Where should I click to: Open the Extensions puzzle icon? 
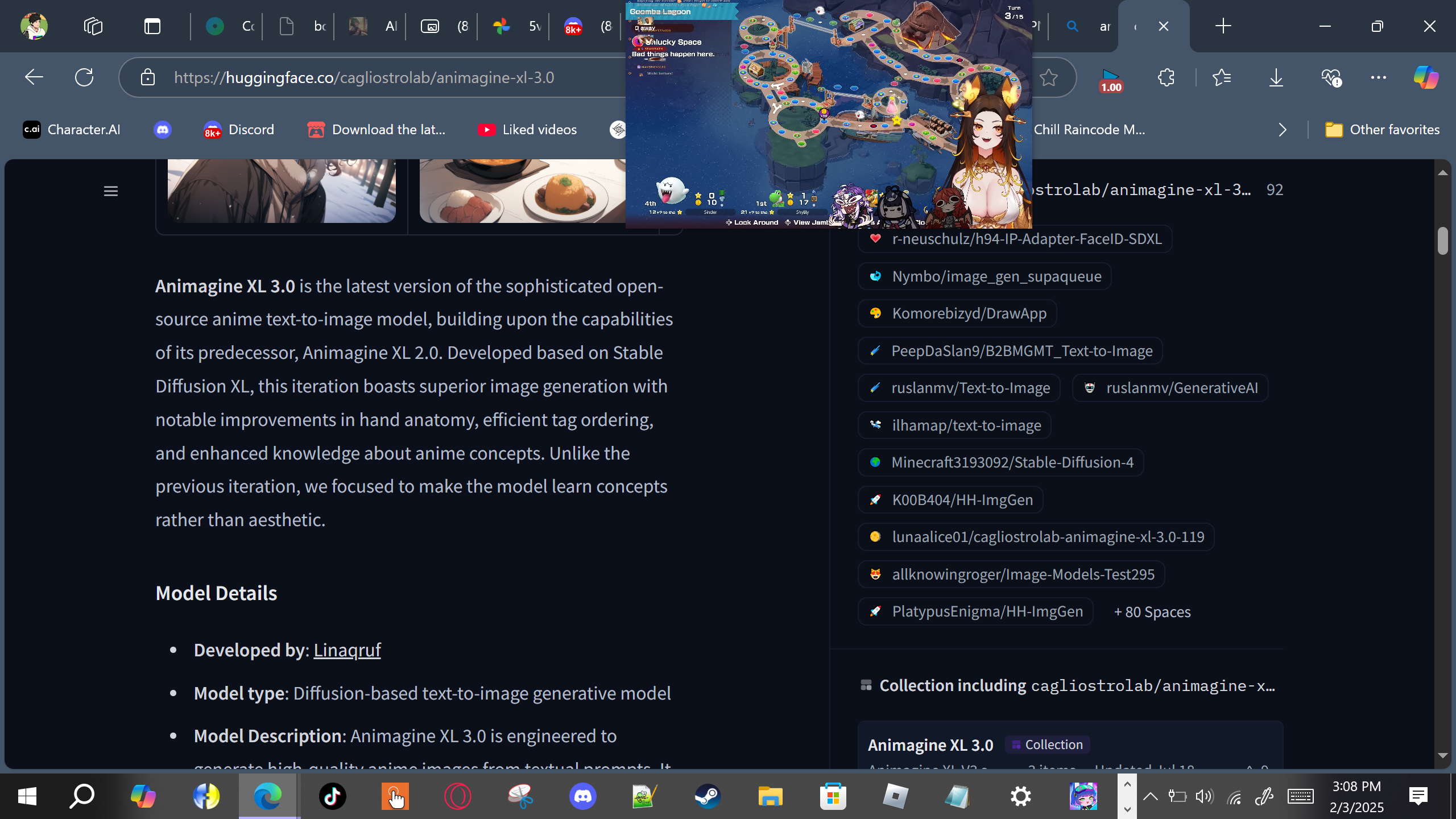coord(1166,77)
